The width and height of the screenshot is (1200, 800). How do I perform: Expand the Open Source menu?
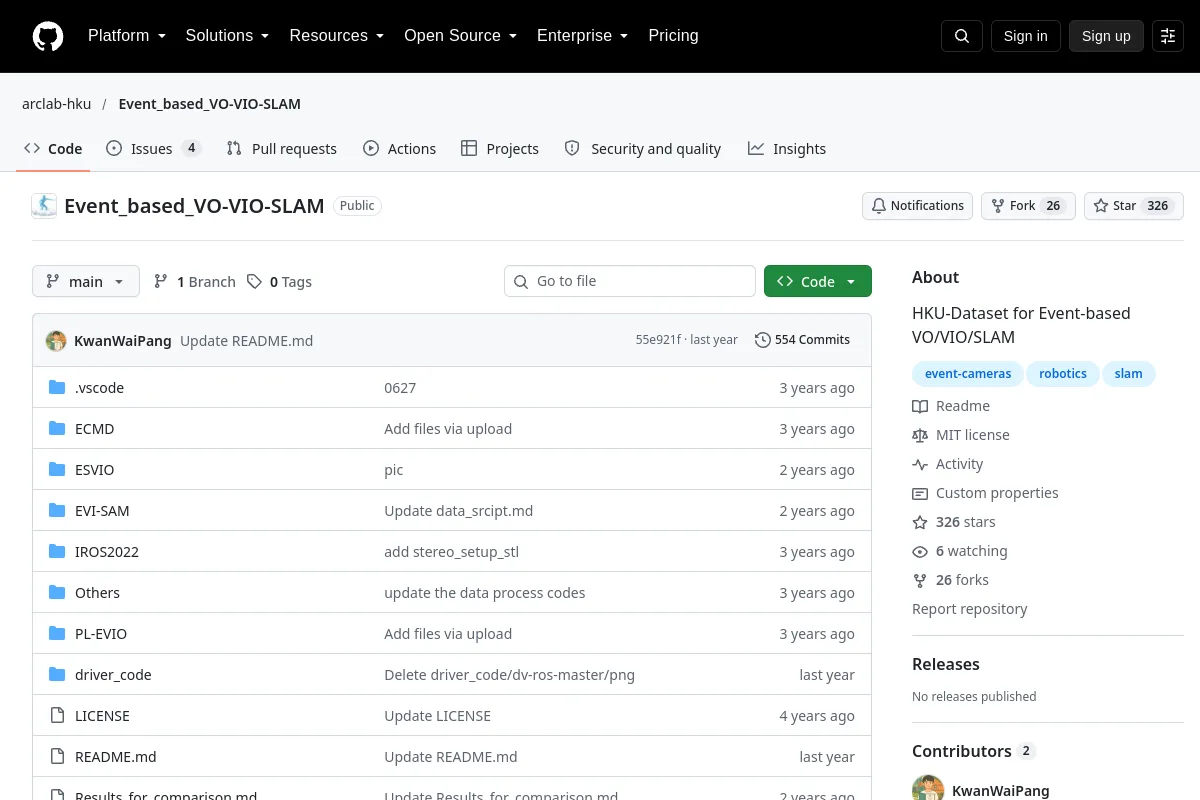pos(460,36)
